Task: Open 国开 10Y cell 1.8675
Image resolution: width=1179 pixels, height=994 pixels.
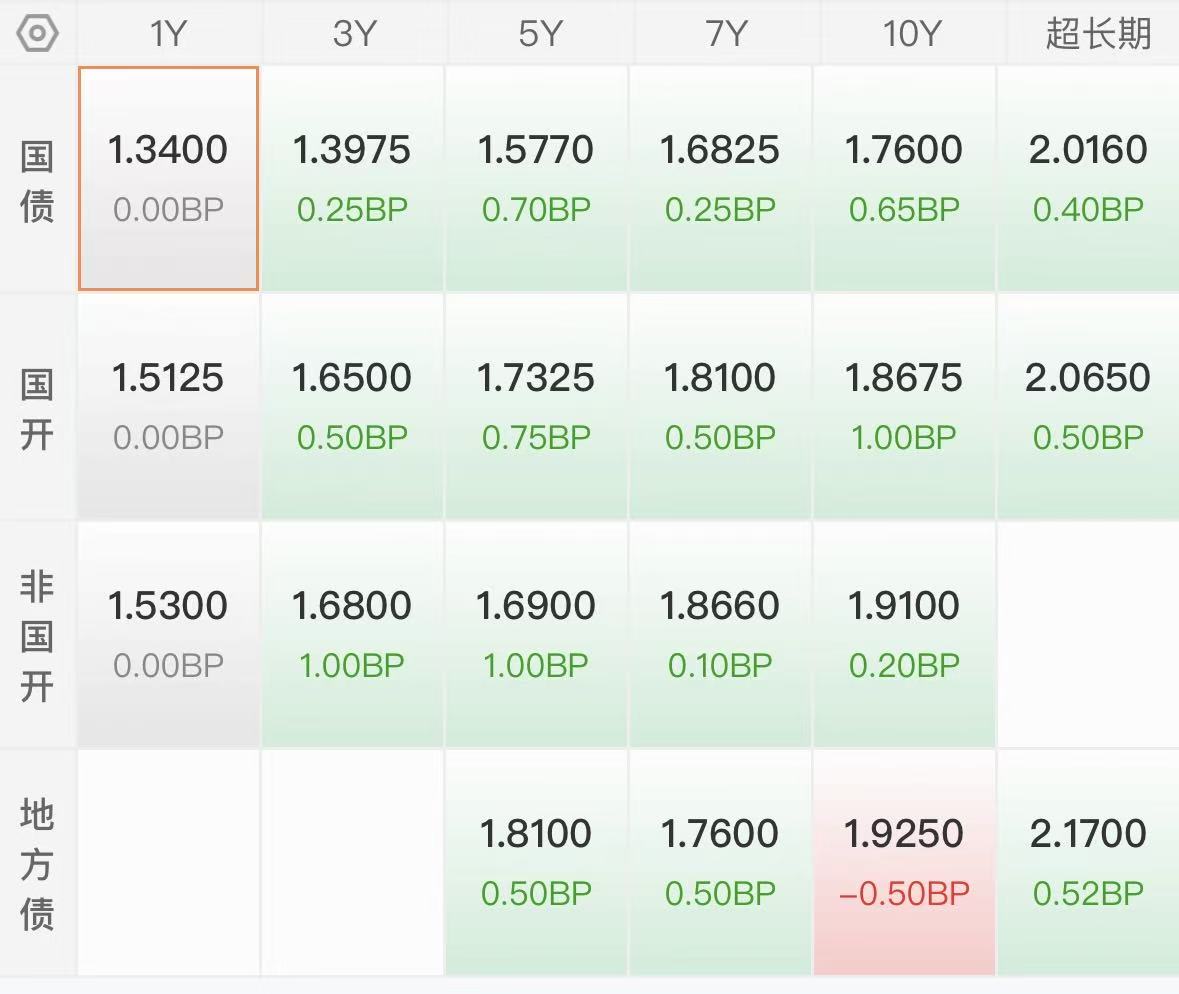Action: click(904, 406)
